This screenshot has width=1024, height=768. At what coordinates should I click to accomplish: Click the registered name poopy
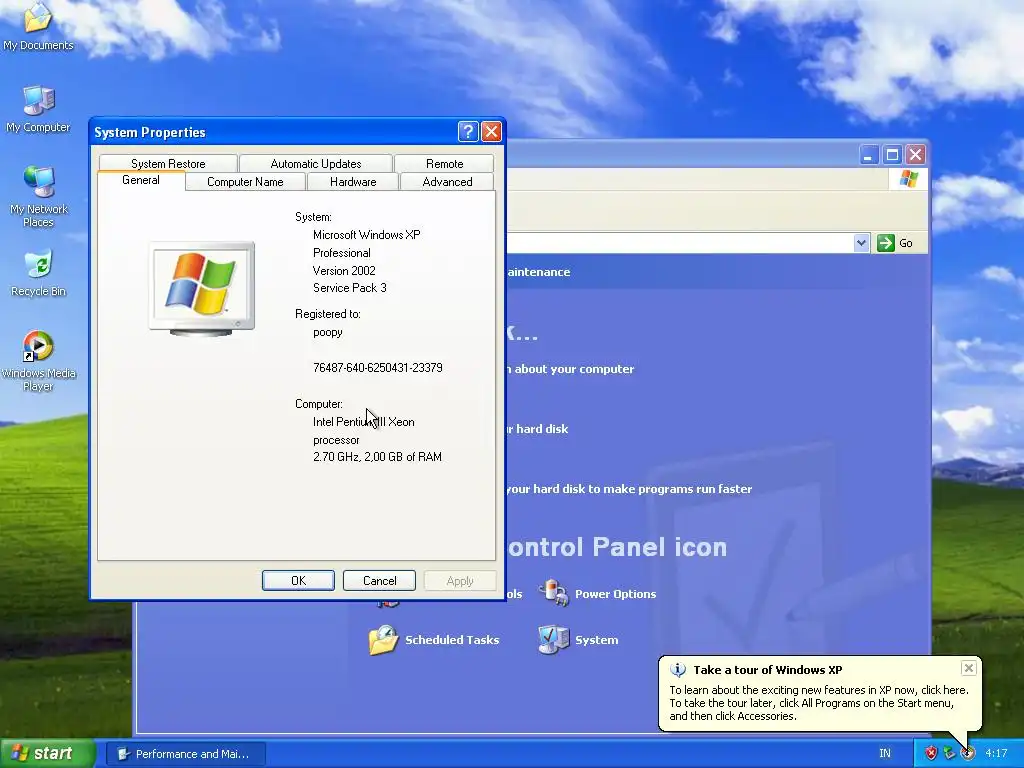point(328,332)
